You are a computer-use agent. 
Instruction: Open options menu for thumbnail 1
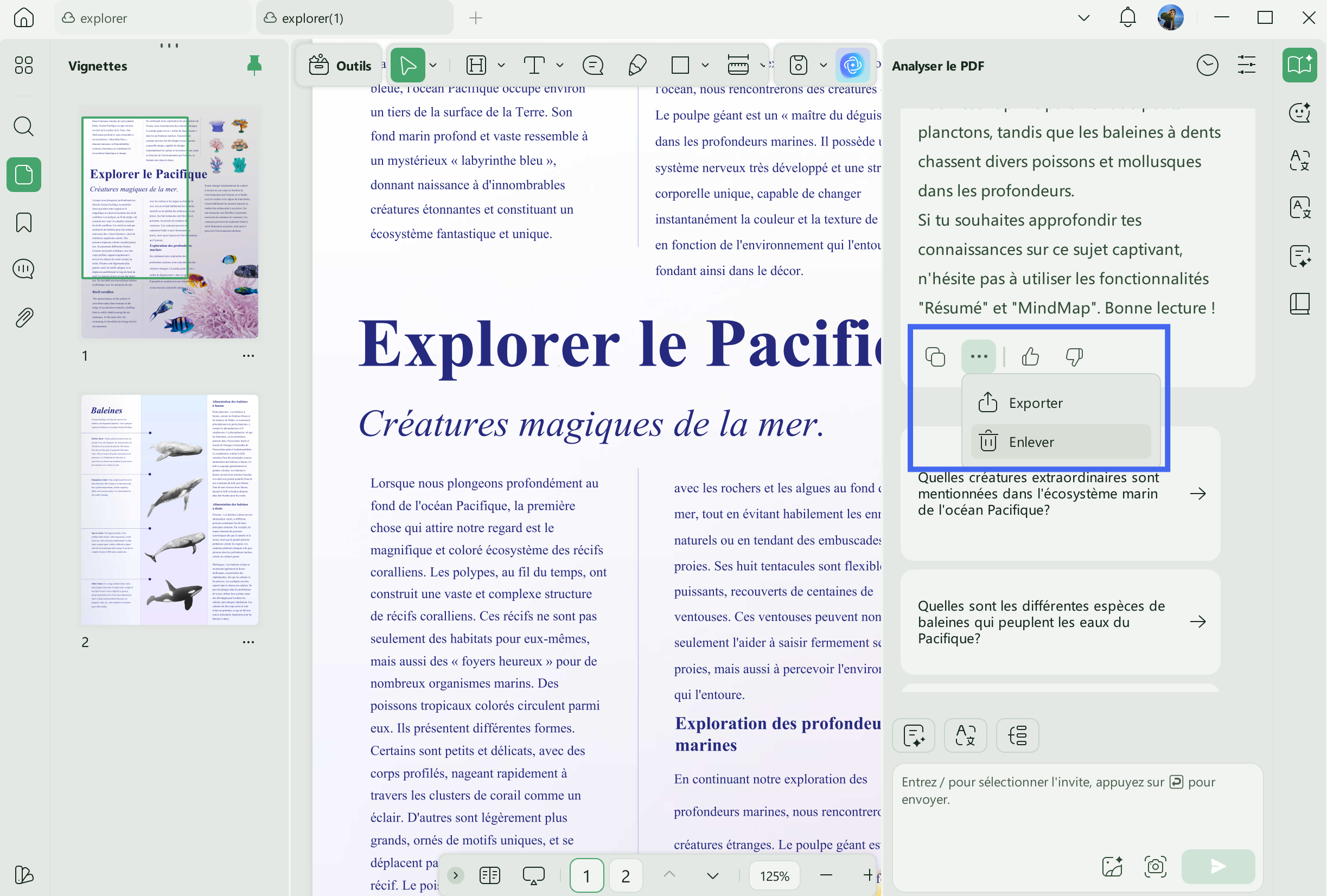248,356
